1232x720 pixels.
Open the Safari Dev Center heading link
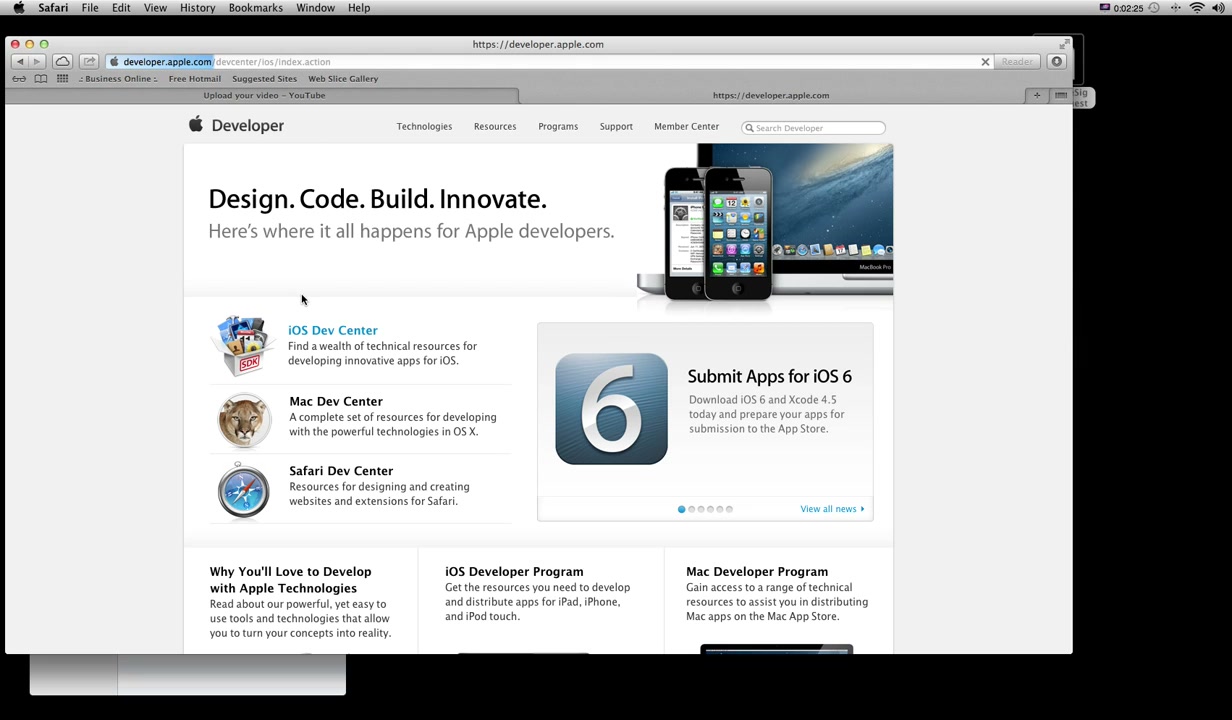(x=341, y=471)
